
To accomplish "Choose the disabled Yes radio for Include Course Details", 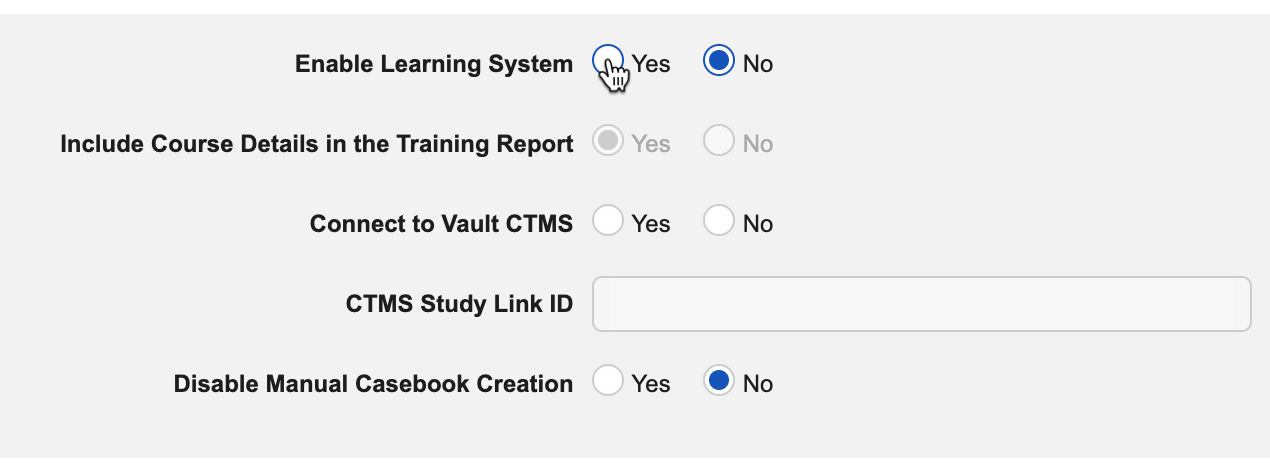I will point(608,142).
